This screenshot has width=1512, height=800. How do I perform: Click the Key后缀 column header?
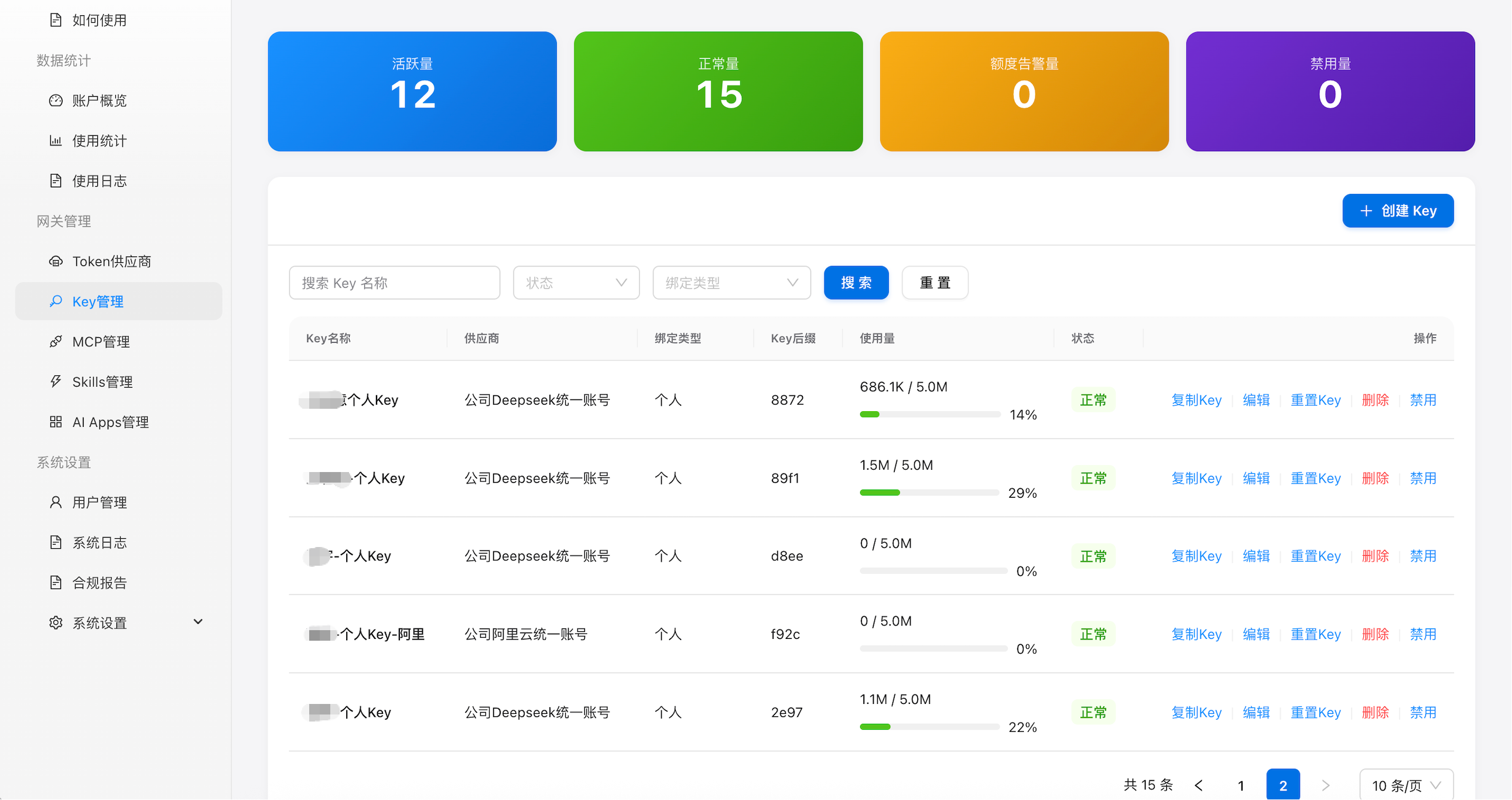(x=793, y=339)
